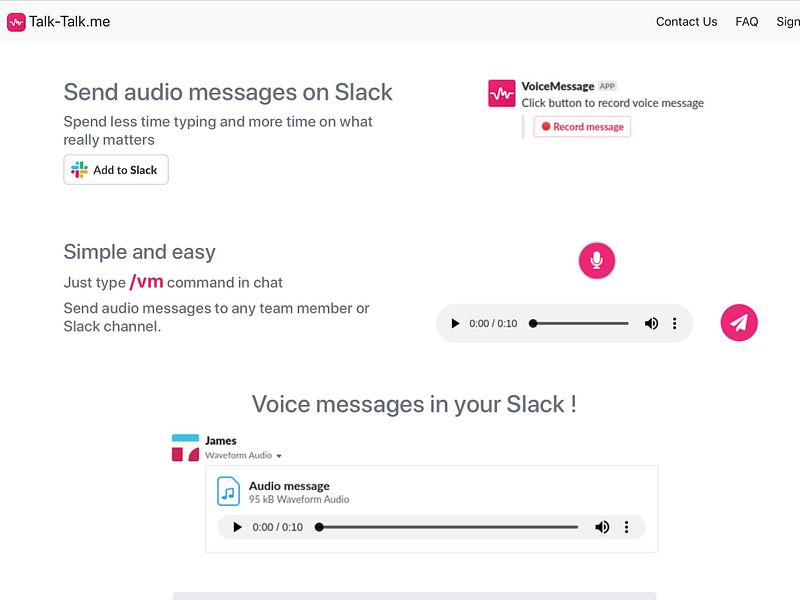Image resolution: width=800 pixels, height=600 pixels.
Task: Open the Contact Us page
Action: 686,21
